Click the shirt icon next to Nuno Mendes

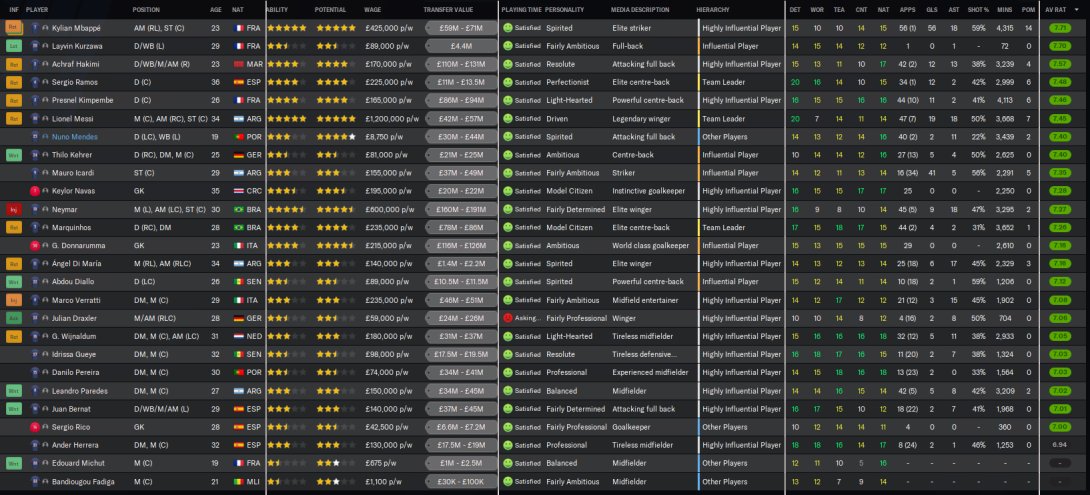34,136
